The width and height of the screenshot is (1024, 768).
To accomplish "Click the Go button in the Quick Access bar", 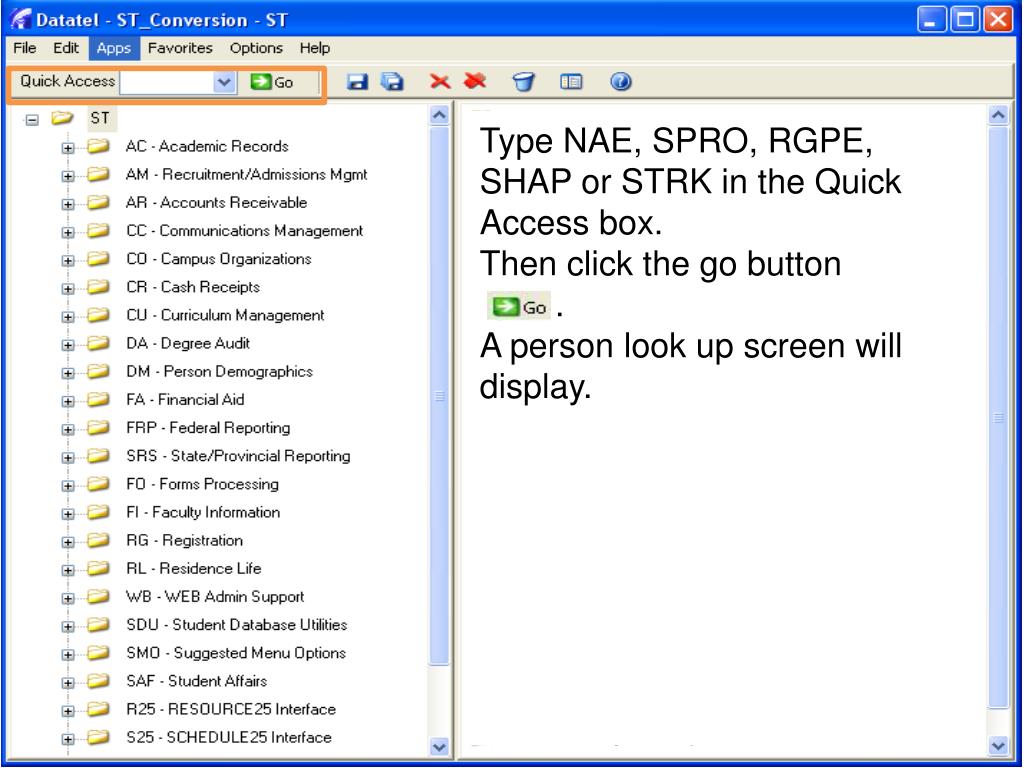I will tap(272, 82).
